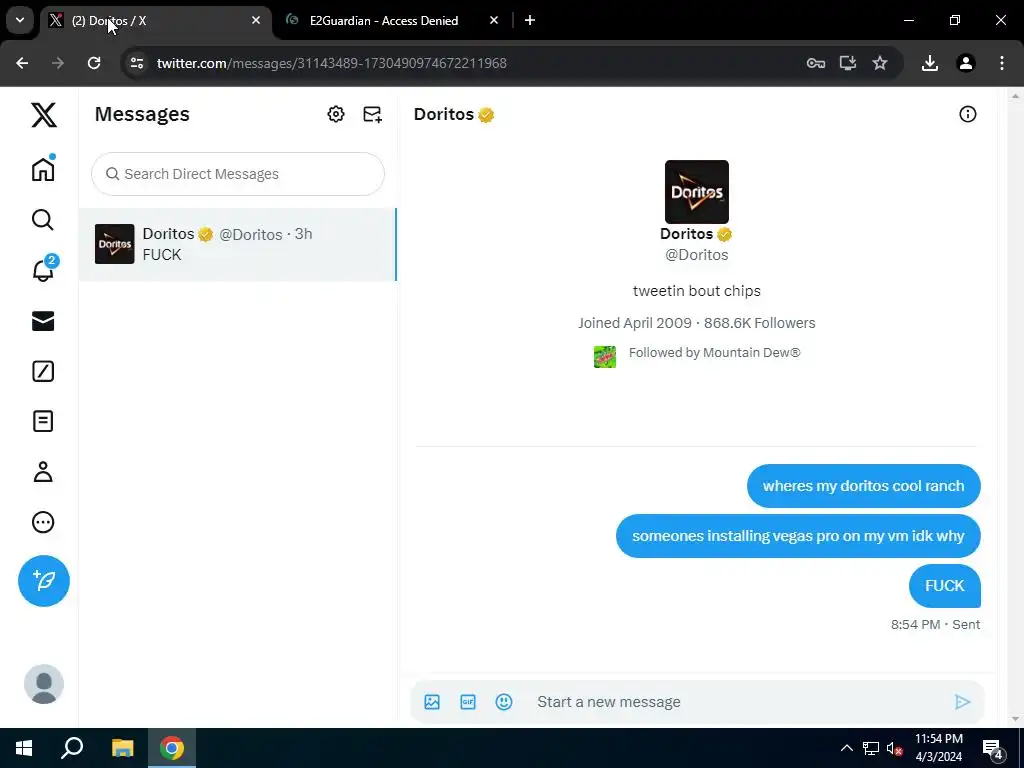Click the taskbar clock 11:54 PM
This screenshot has height=768, width=1024.
tap(938, 739)
